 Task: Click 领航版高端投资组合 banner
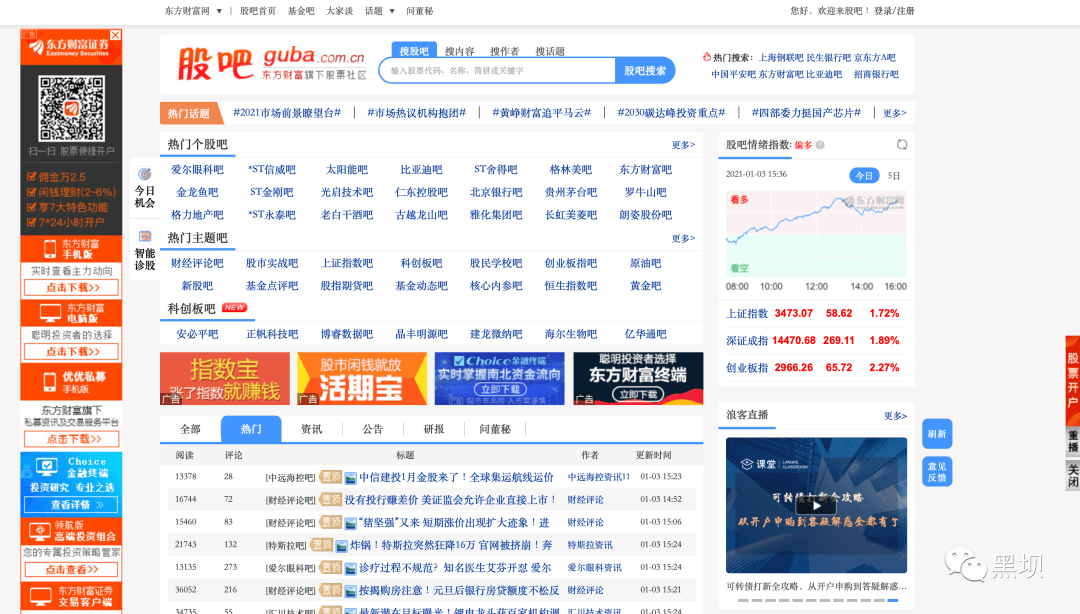[x=72, y=531]
